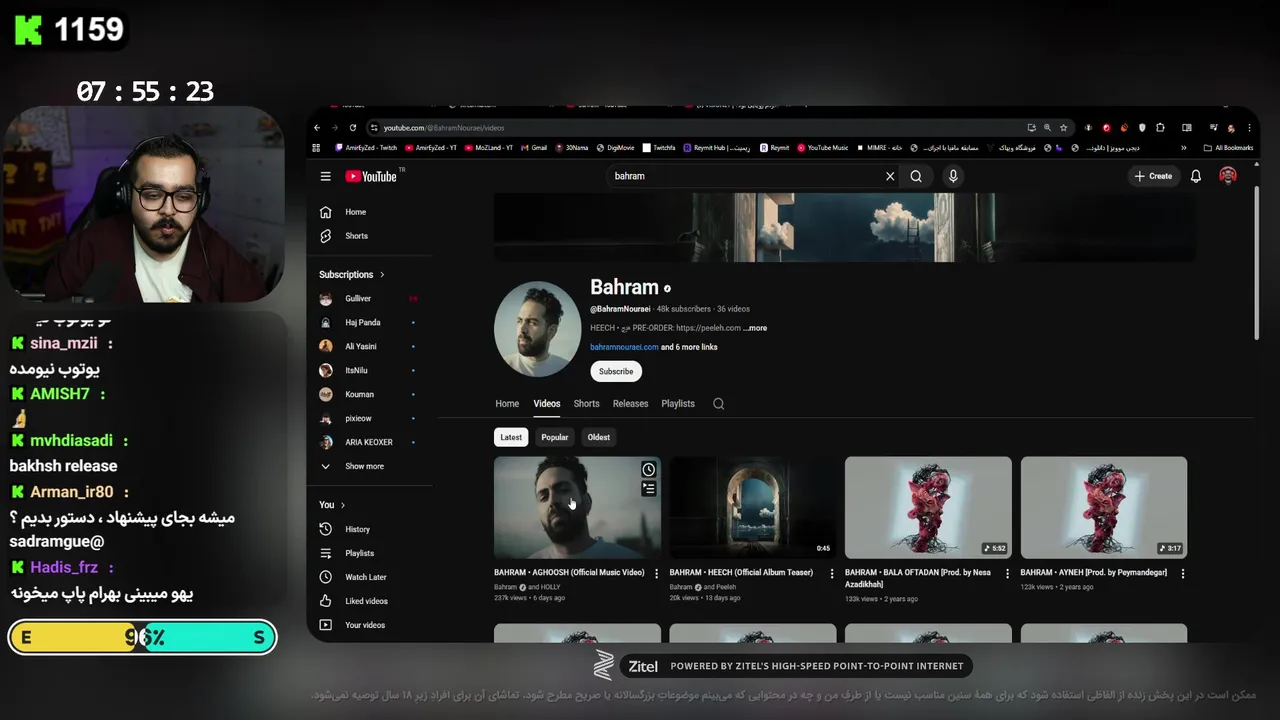Open the AYNEH video thumbnail
The width and height of the screenshot is (1280, 720).
(1104, 507)
